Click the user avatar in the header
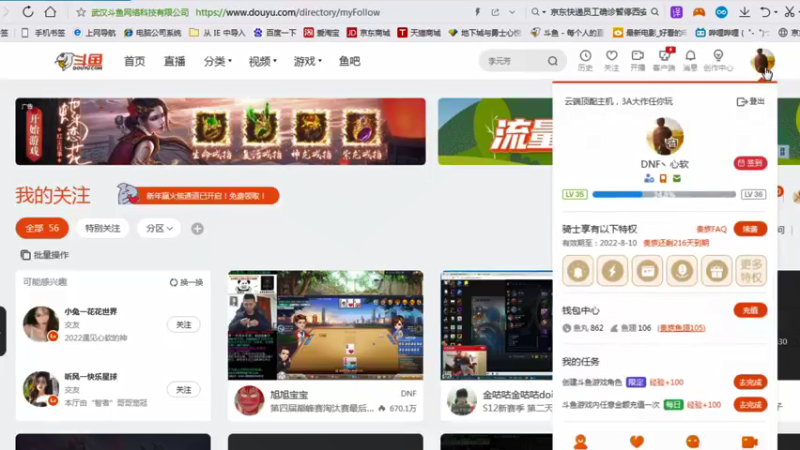 point(762,61)
